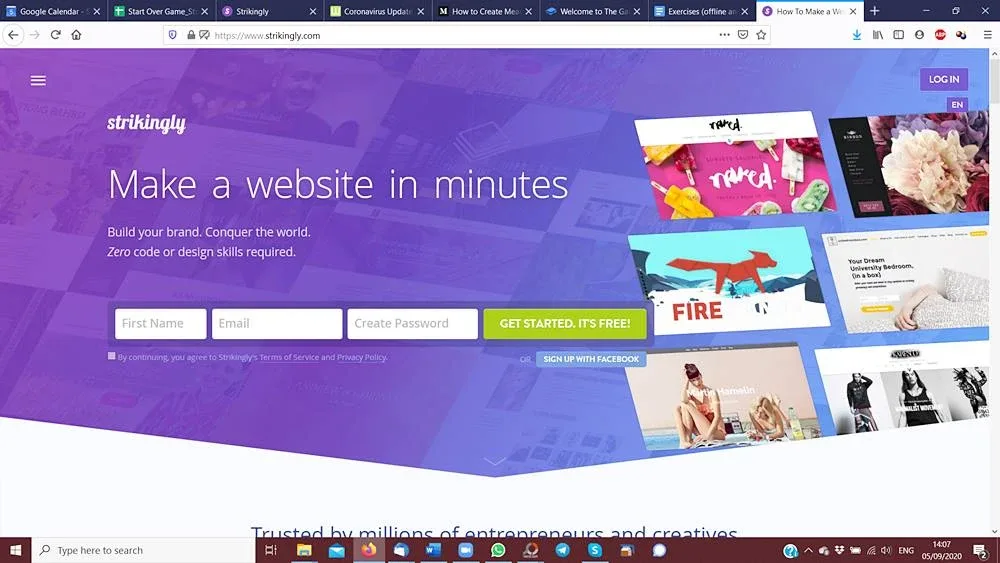This screenshot has height=563, width=1000.
Task: Bookmark this page with the star
Action: pos(761,35)
